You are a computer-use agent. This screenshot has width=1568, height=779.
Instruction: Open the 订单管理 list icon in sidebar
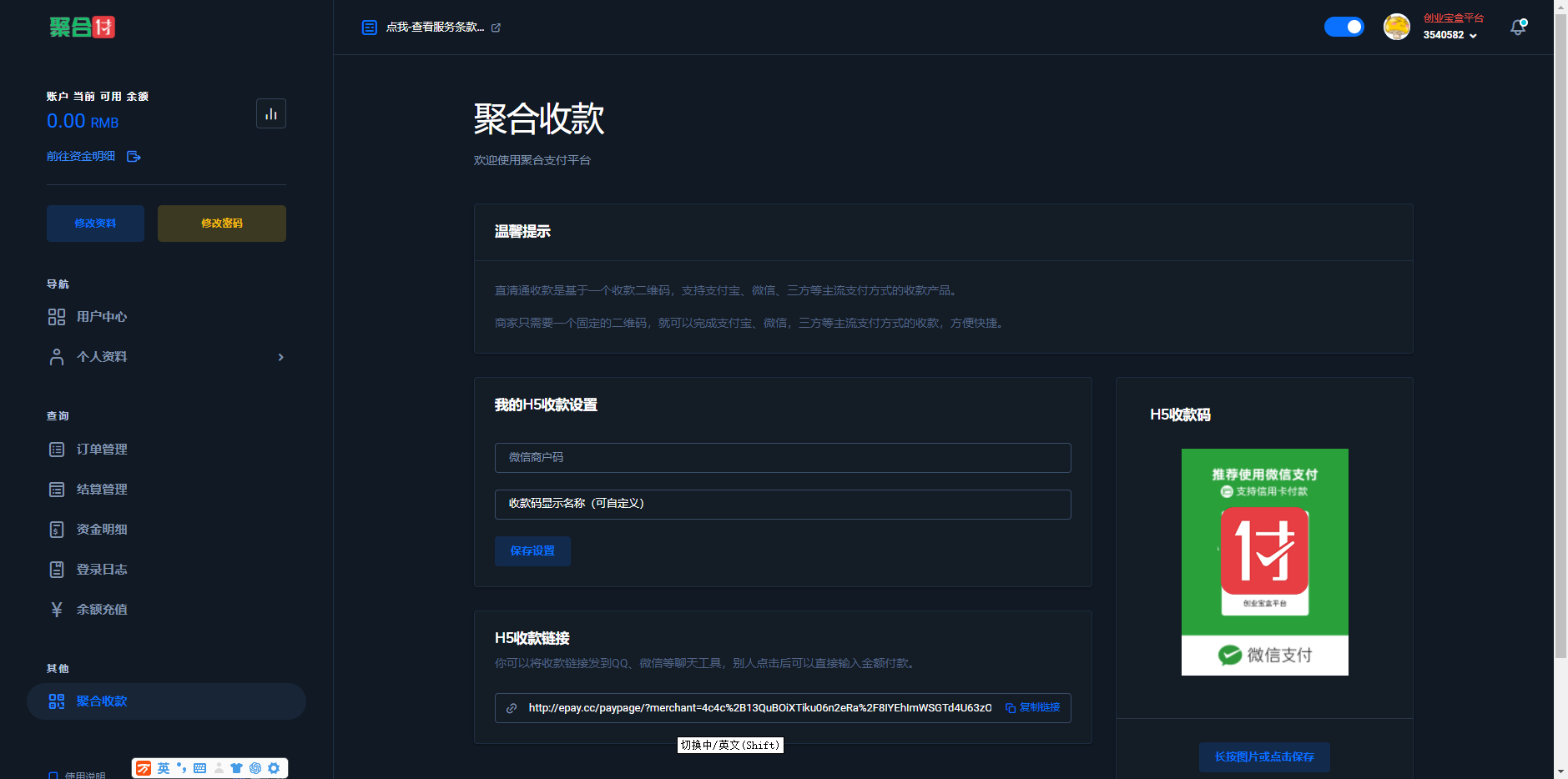56,449
